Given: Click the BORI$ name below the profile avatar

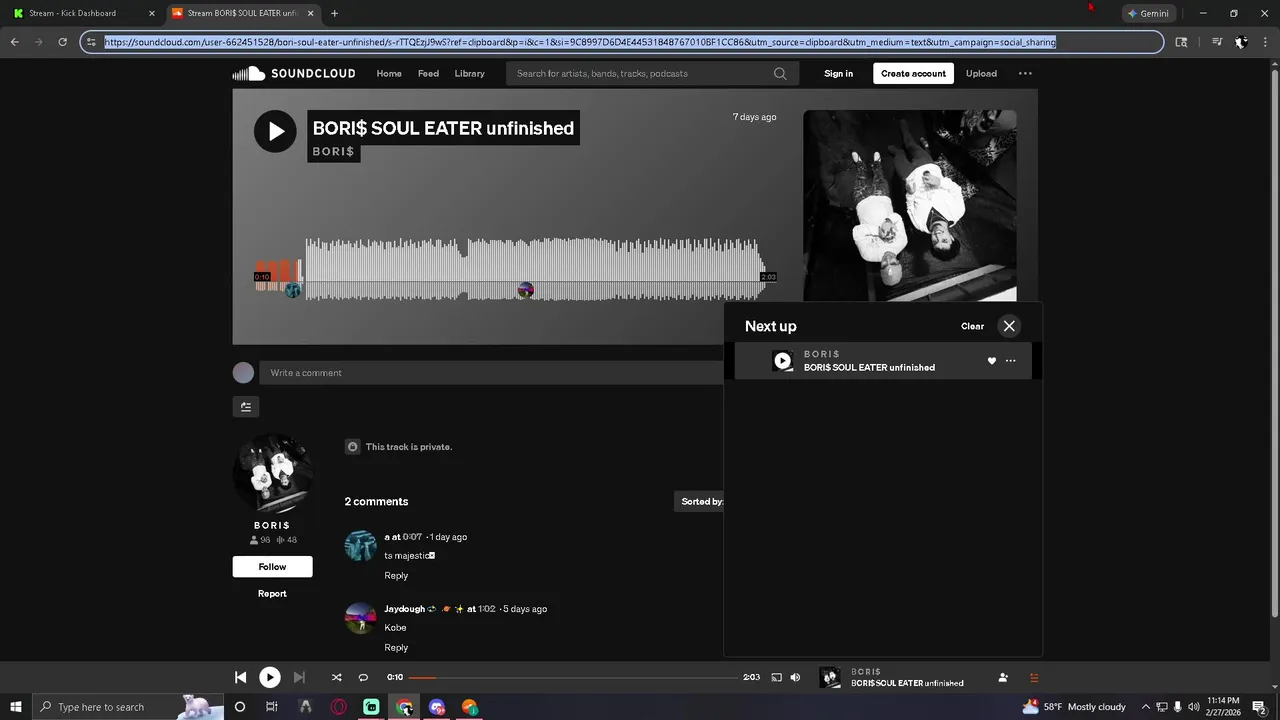Looking at the screenshot, I should [x=272, y=525].
